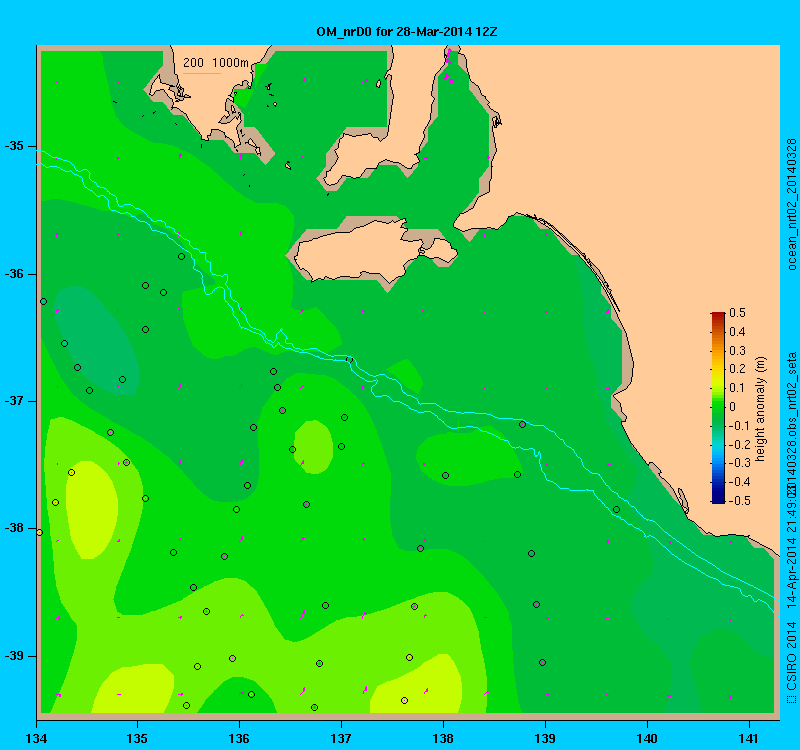Click the -0.5 colorbar tick label
The width and height of the screenshot is (800, 750).
pyautogui.click(x=739, y=501)
